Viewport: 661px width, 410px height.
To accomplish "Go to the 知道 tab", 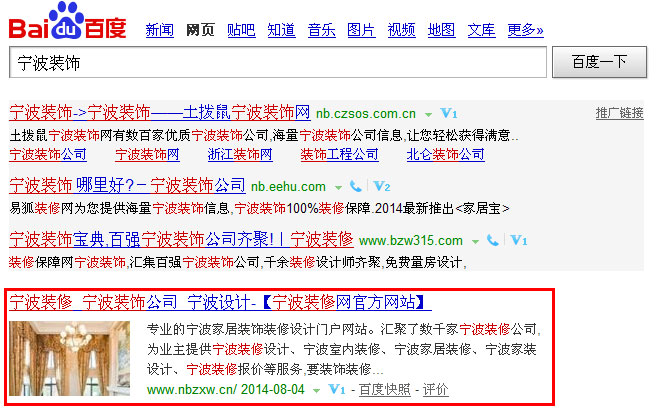I will (x=282, y=30).
